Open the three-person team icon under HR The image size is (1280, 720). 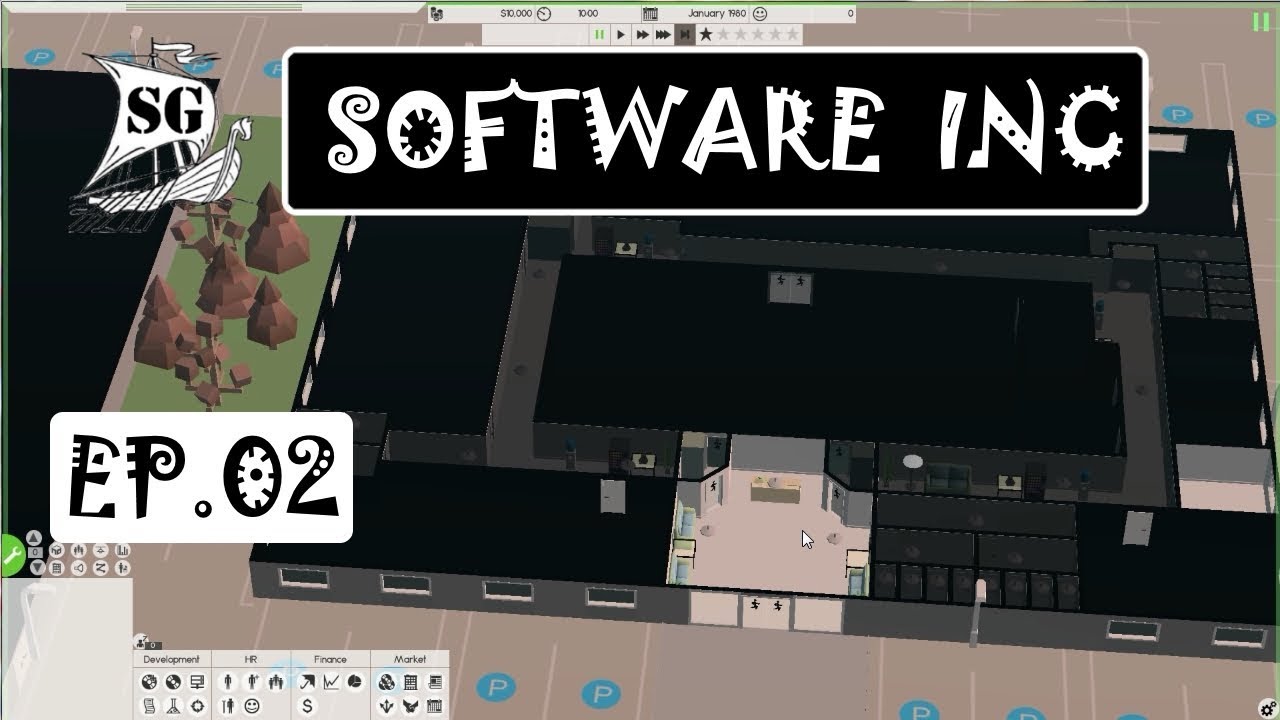(276, 682)
